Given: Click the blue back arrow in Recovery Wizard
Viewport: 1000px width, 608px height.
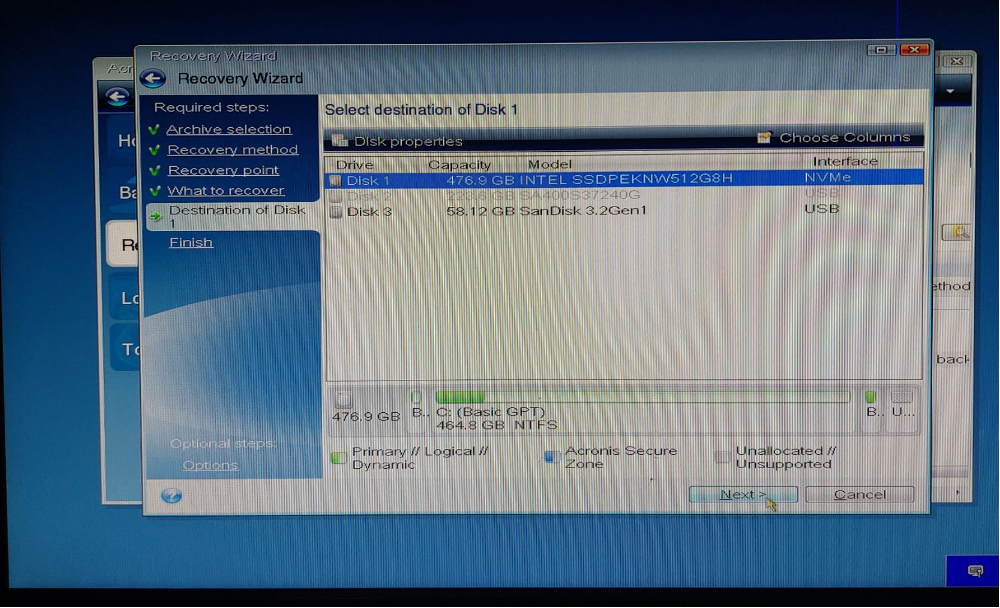Looking at the screenshot, I should pos(152,79).
